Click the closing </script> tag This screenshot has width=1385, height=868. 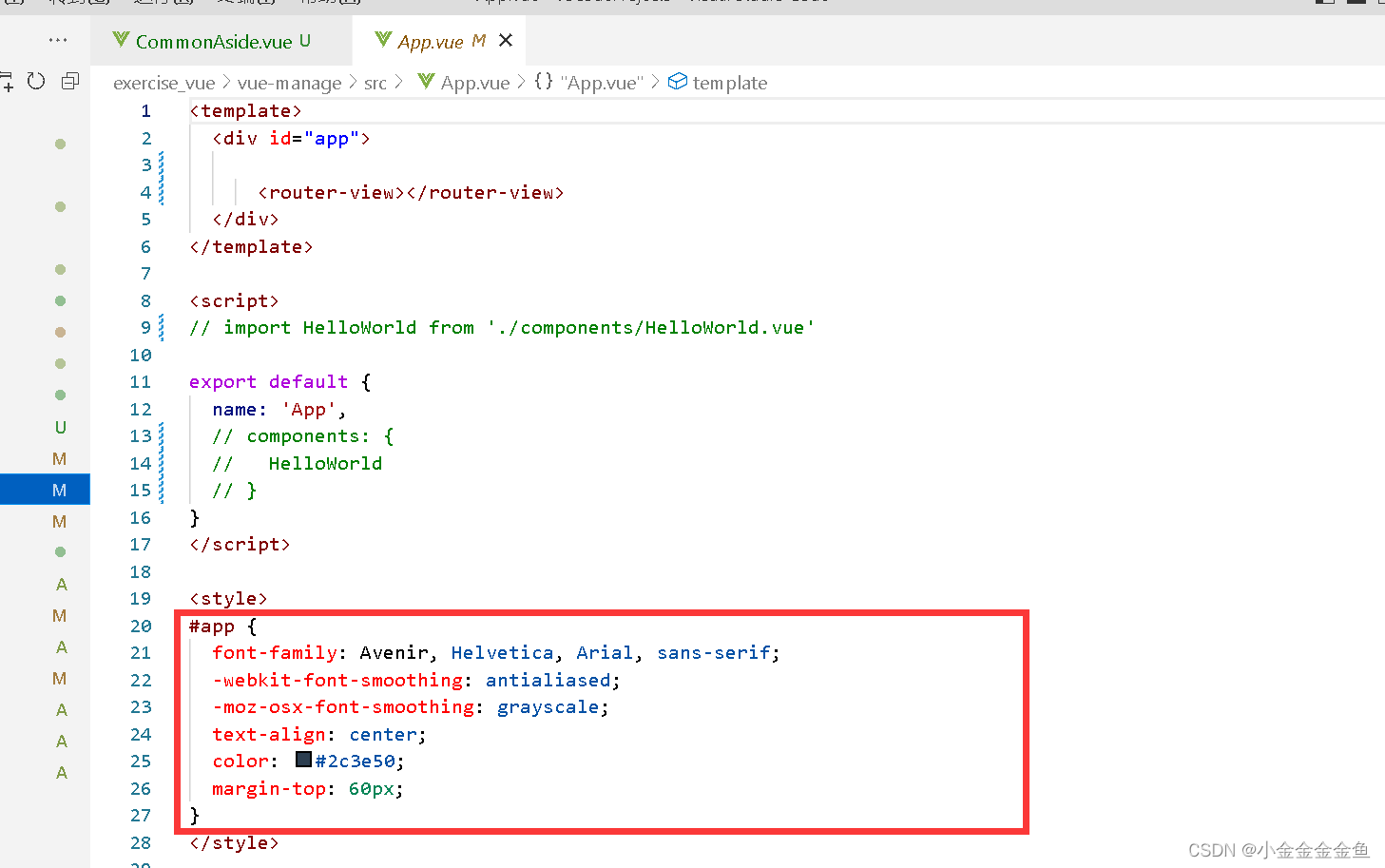pyautogui.click(x=240, y=544)
